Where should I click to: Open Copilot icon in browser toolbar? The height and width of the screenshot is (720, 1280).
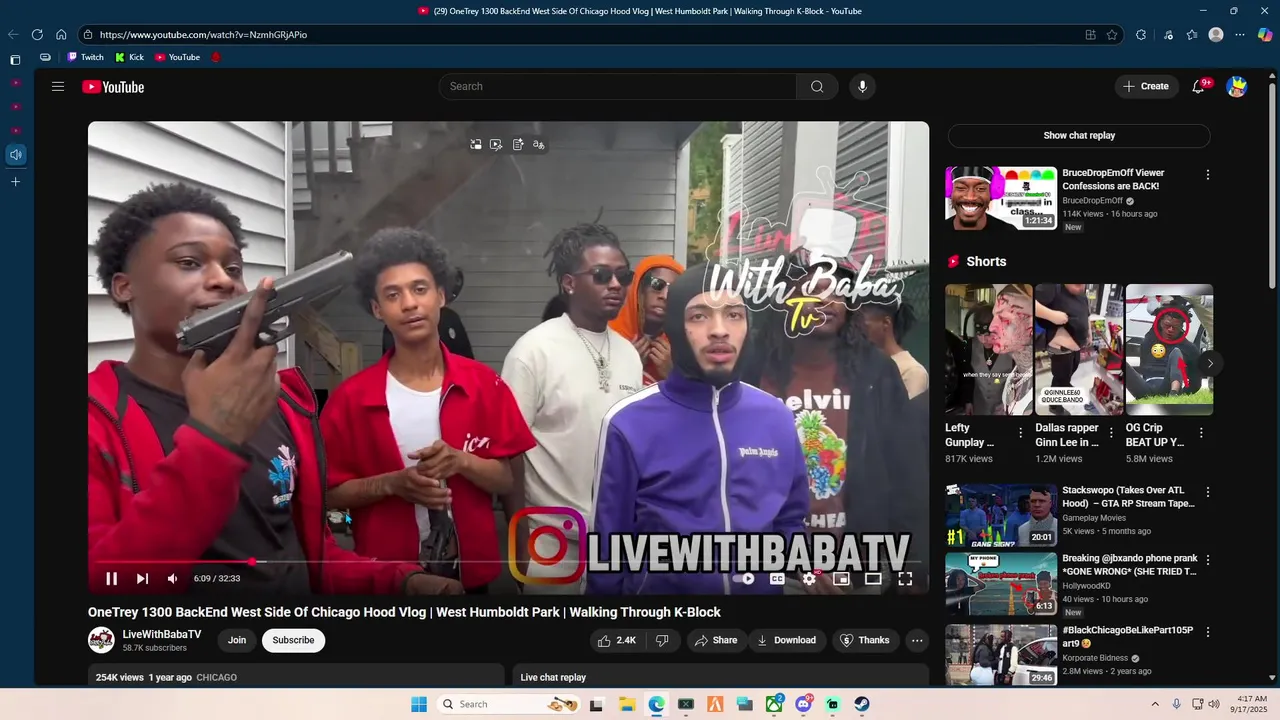[x=1265, y=35]
